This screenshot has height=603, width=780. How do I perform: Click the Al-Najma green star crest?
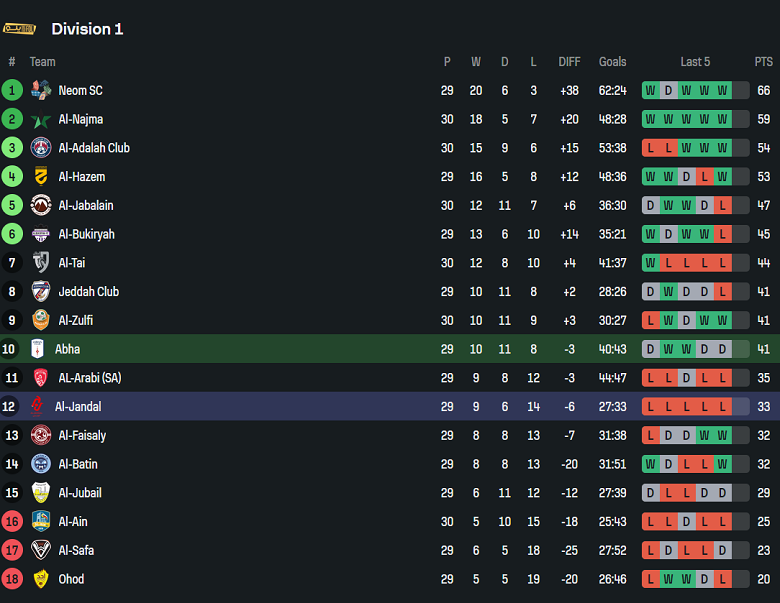click(41, 119)
